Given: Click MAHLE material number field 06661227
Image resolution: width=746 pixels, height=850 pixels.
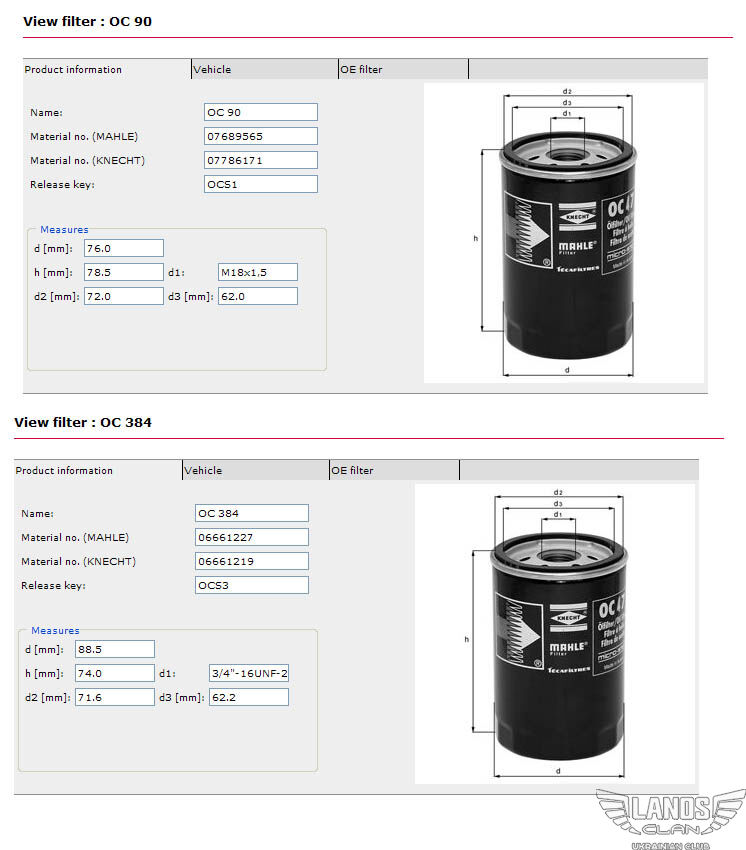Looking at the screenshot, I should tap(252, 537).
